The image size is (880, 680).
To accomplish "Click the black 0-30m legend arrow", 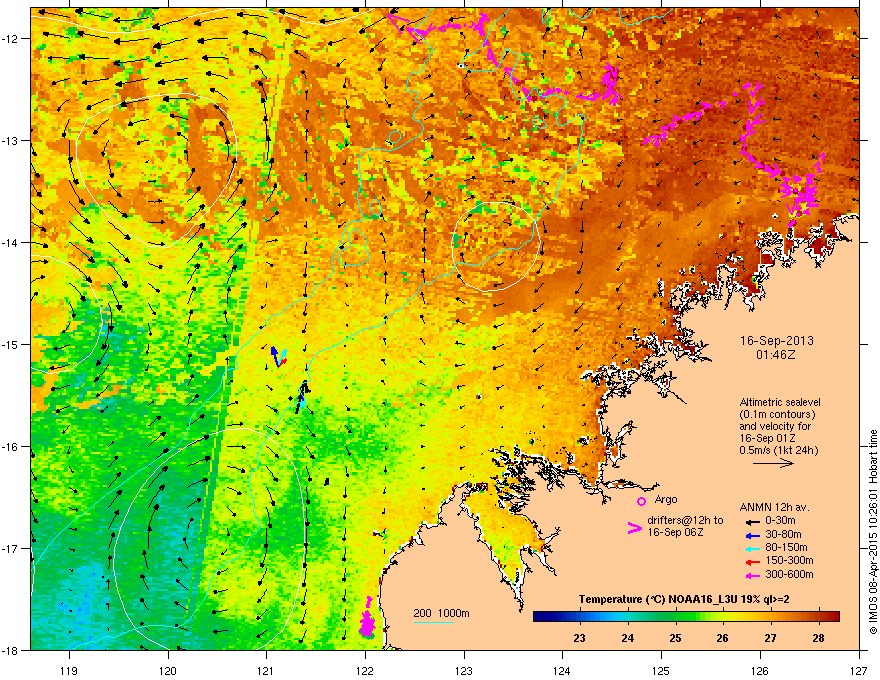I will pyautogui.click(x=751, y=521).
